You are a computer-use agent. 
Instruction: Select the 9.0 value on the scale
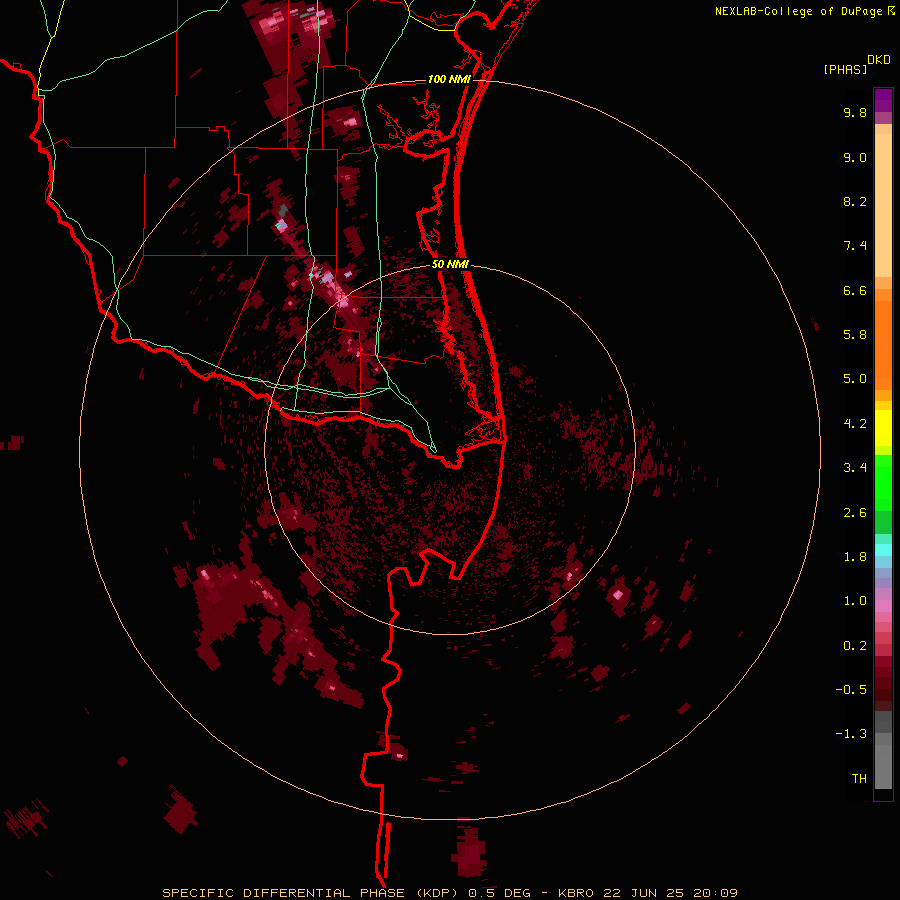pyautogui.click(x=855, y=157)
